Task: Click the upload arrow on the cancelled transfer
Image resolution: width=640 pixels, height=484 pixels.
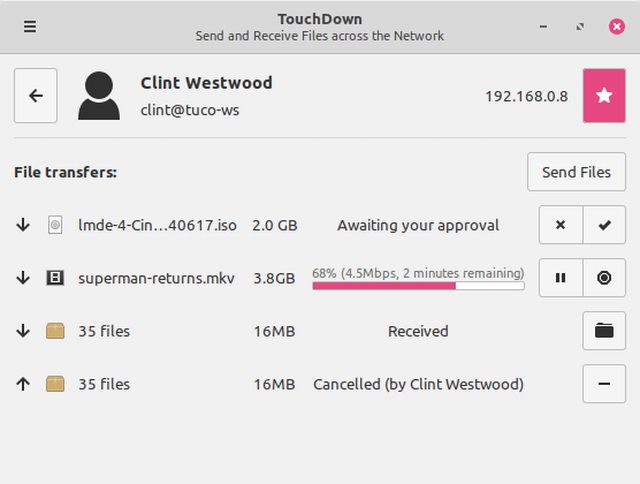Action: tap(23, 384)
